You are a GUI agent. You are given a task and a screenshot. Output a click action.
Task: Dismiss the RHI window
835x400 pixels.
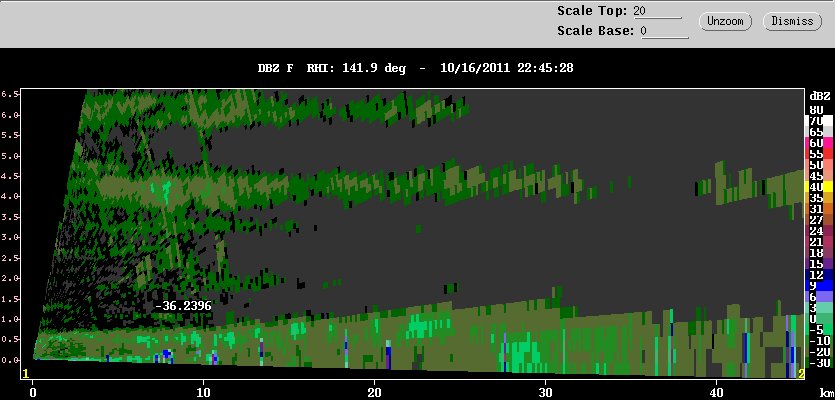coord(792,21)
